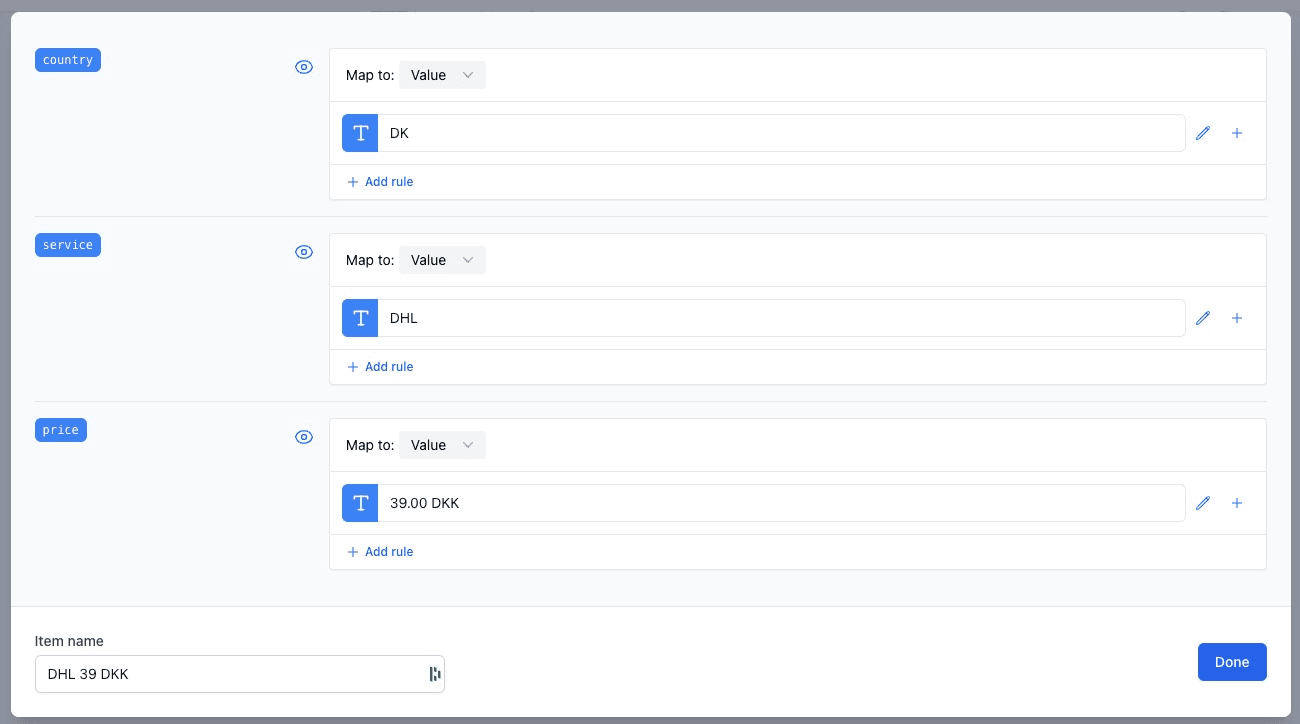
Task: Click the plus icon beside the price value
Action: pos(1237,503)
